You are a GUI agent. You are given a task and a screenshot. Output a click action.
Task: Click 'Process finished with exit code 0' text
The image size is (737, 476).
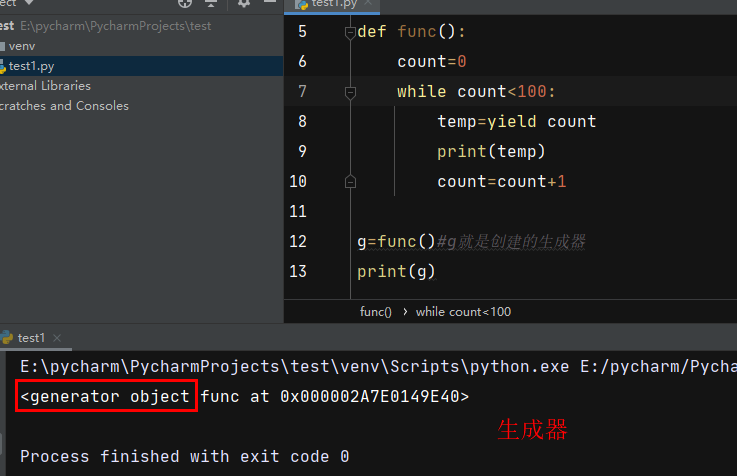pos(184,457)
